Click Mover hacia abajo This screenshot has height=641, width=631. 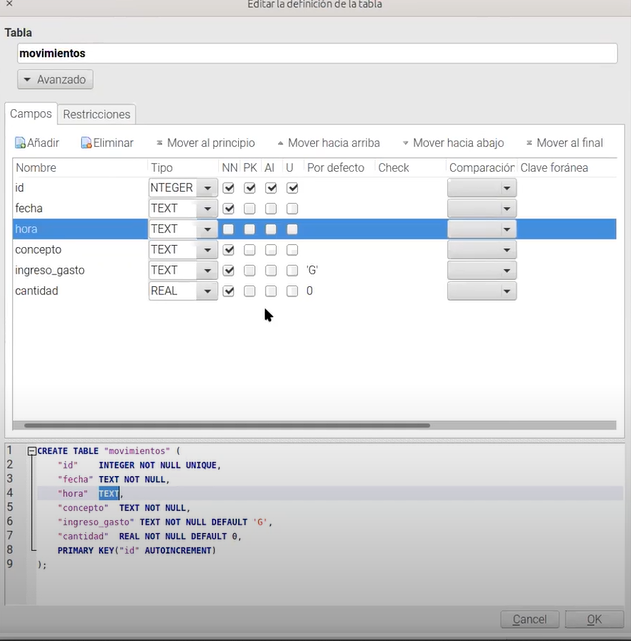[x=453, y=143]
